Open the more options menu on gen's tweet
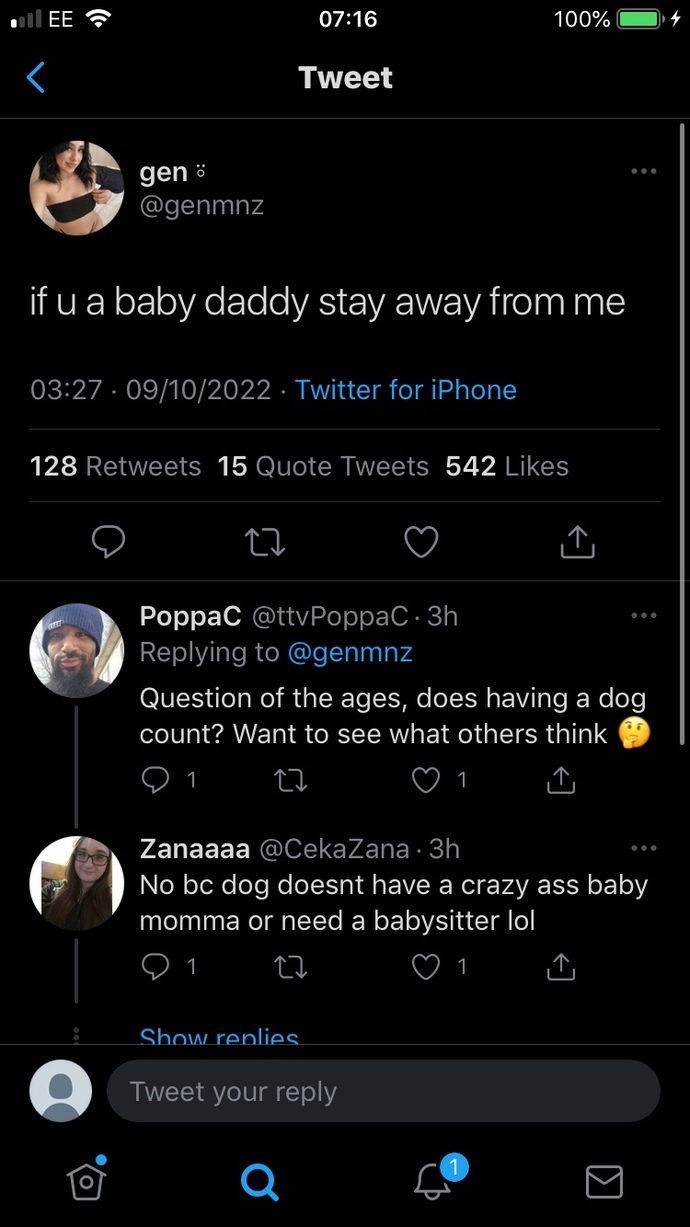Image resolution: width=690 pixels, height=1227 pixels. [x=644, y=171]
